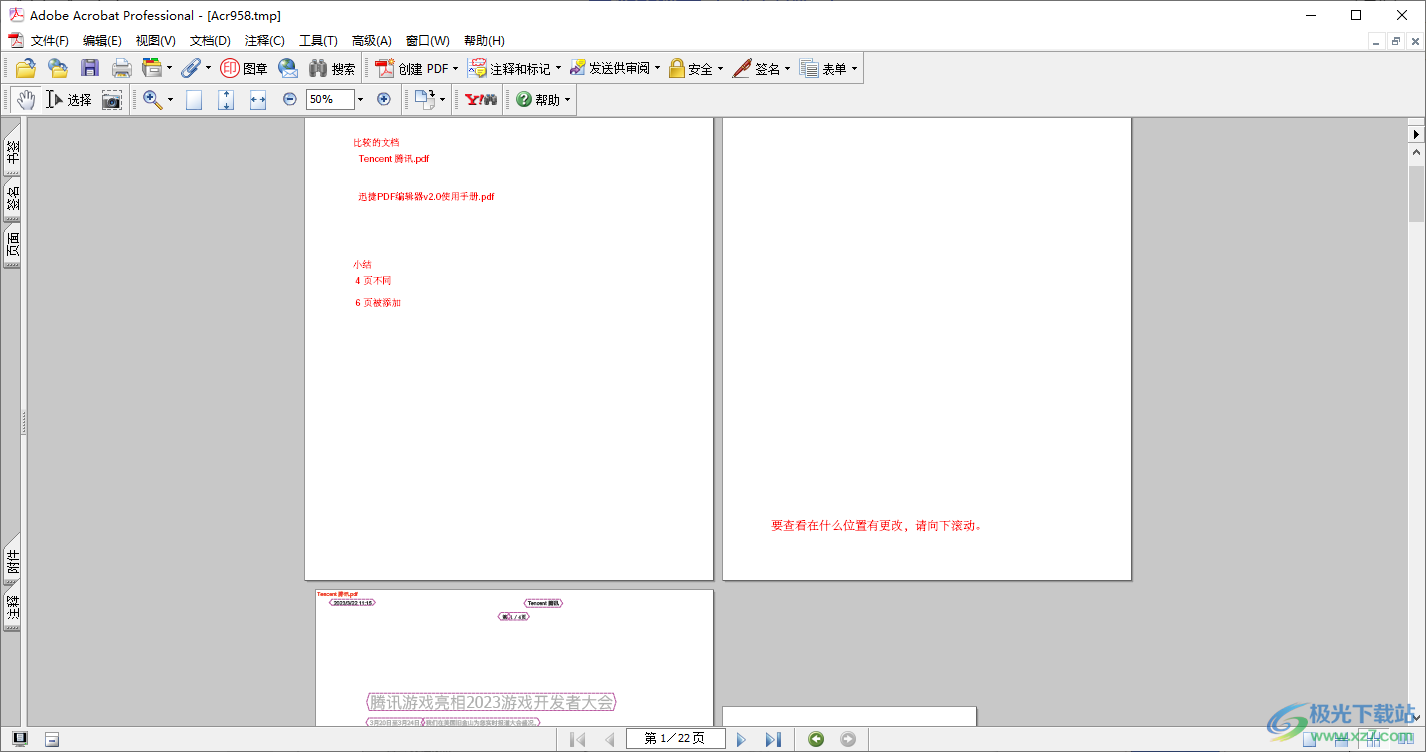Expand the 签名 dropdown arrow
The height and width of the screenshot is (752, 1426).
point(788,68)
